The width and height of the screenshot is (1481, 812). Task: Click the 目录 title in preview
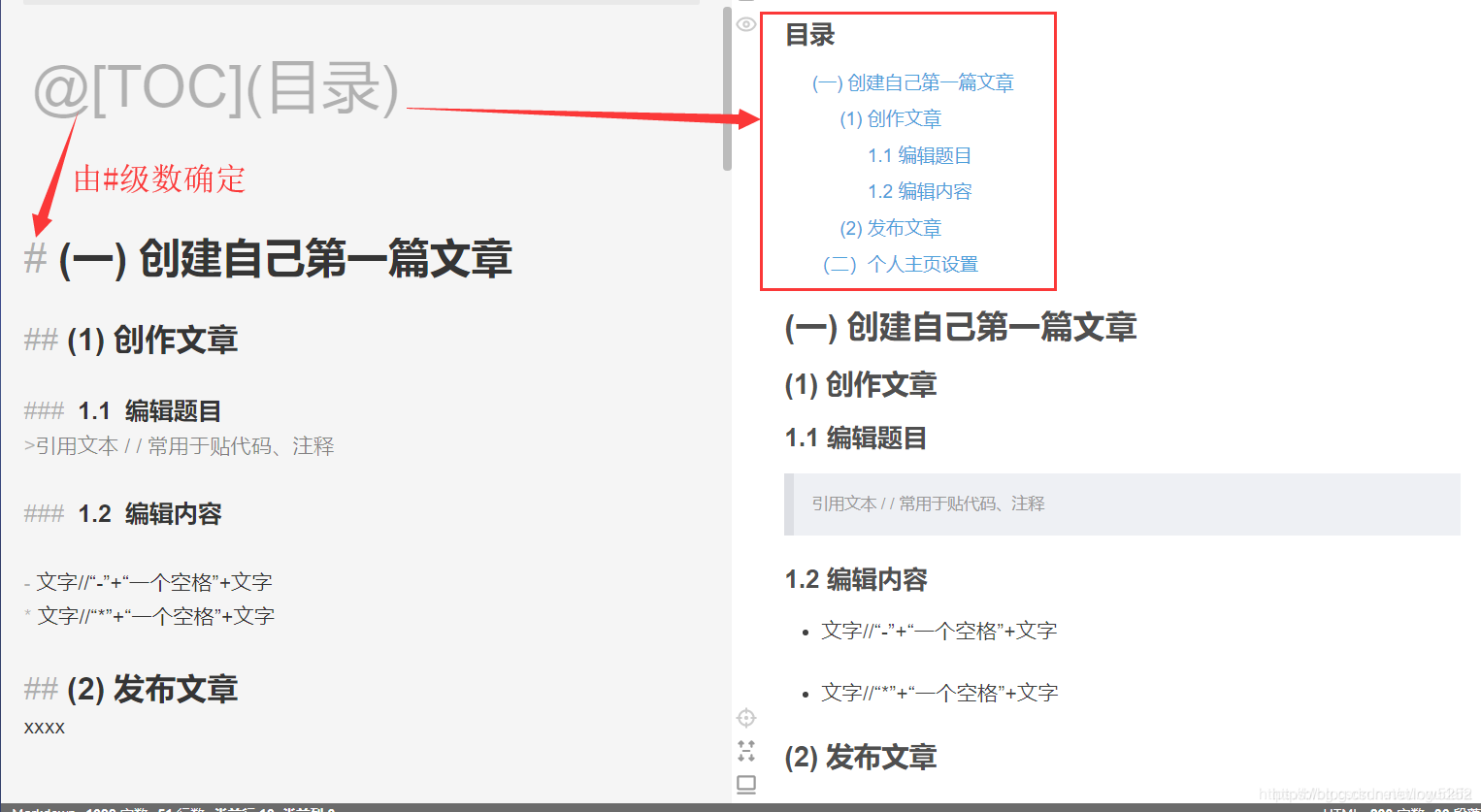coord(810,36)
